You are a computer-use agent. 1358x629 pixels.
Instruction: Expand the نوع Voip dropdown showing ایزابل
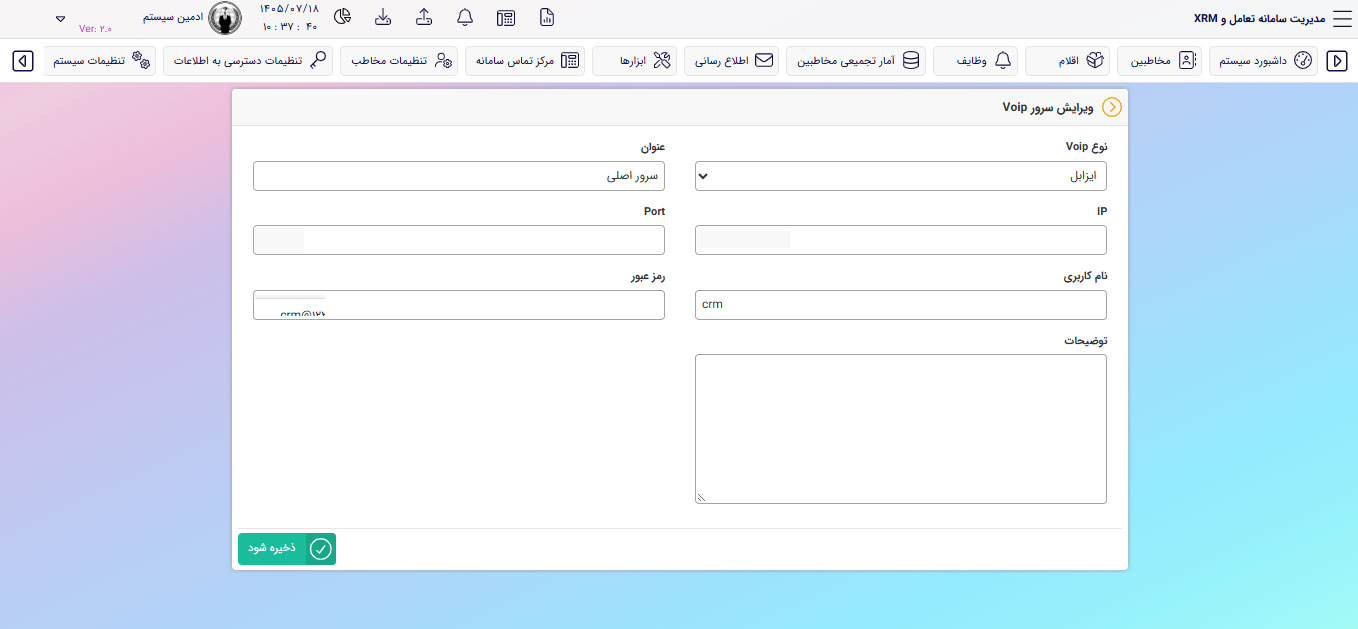pyautogui.click(x=901, y=176)
